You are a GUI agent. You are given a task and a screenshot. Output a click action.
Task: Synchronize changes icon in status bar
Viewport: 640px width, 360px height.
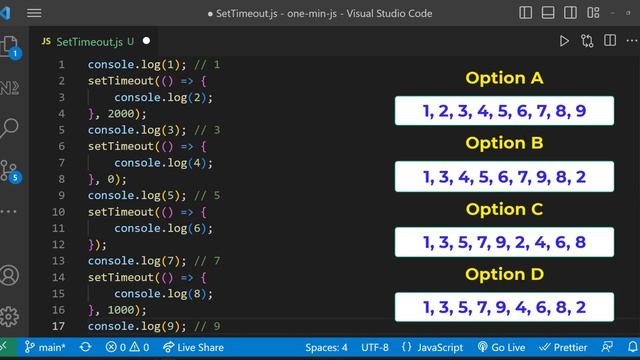(x=85, y=347)
